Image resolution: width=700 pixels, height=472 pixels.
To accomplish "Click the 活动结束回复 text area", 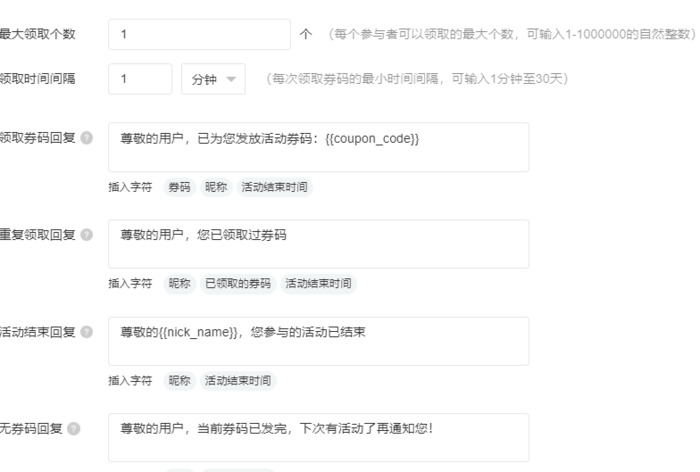I will [x=318, y=341].
